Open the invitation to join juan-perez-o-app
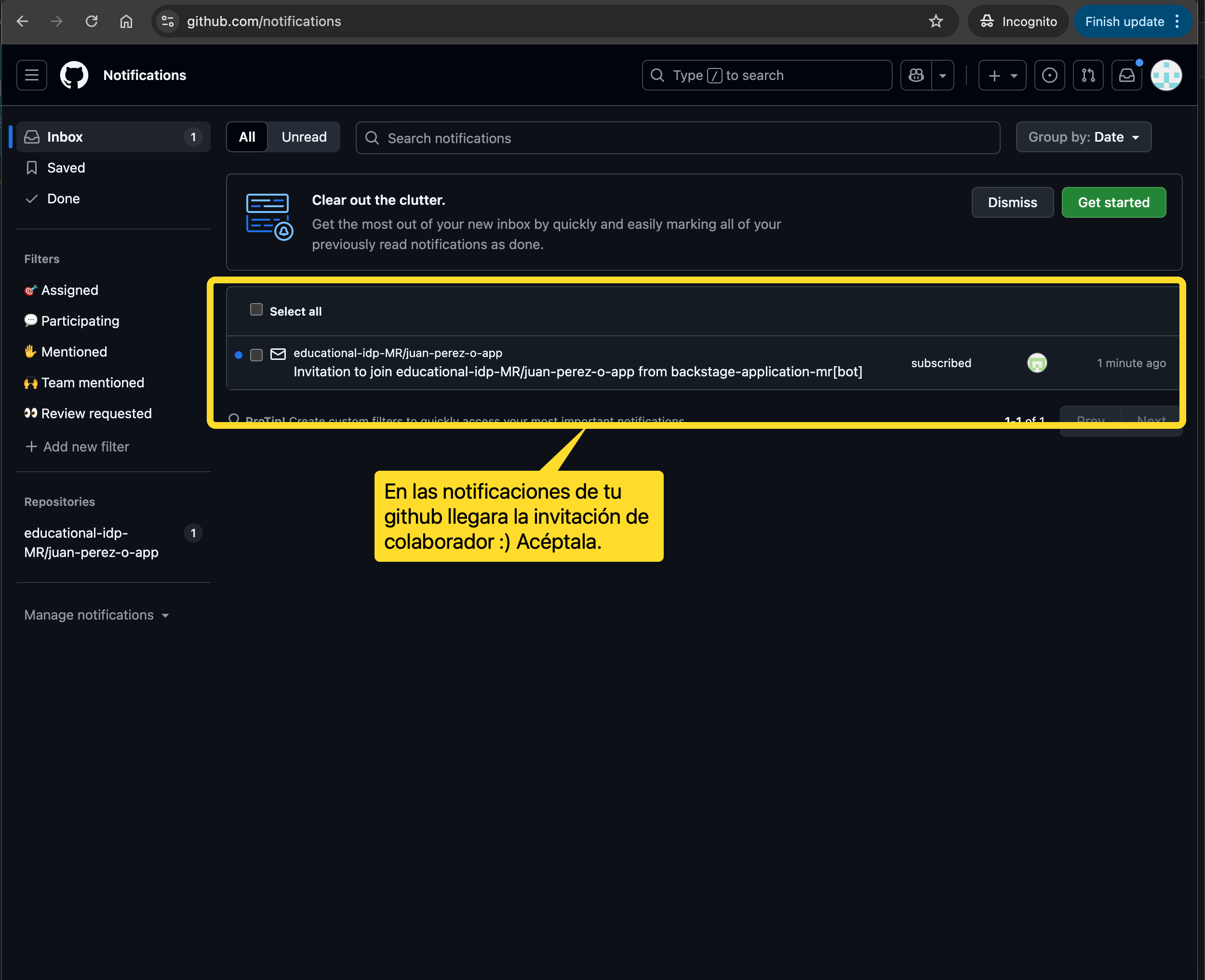This screenshot has width=1205, height=980. coord(577,371)
